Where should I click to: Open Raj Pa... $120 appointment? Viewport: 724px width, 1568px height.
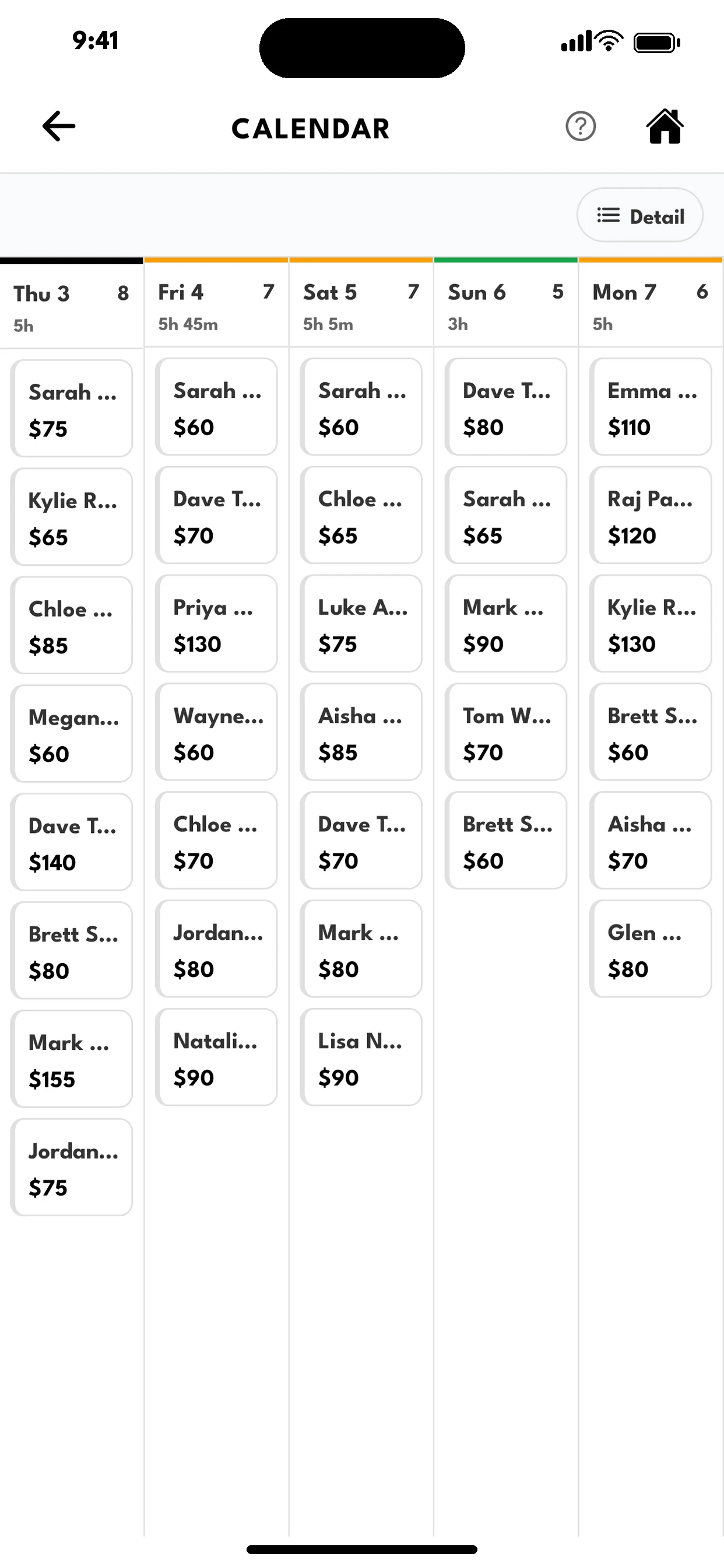651,516
